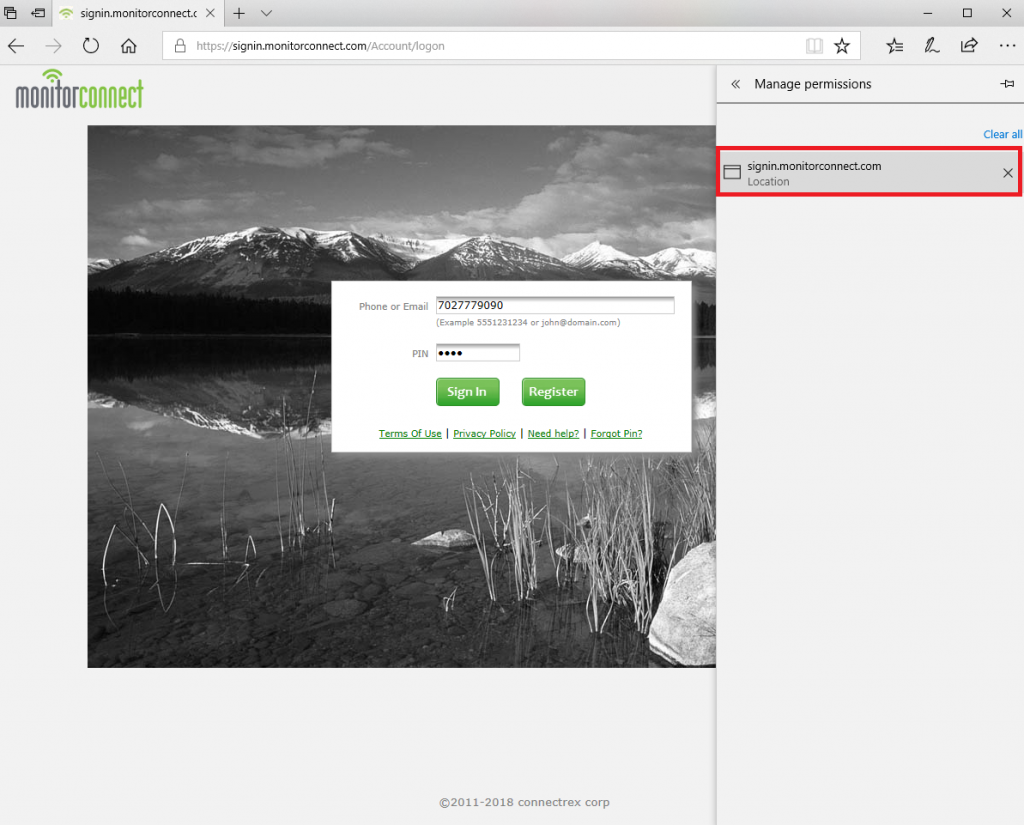
Task: Open the Favorites hub icon
Action: coord(895,46)
